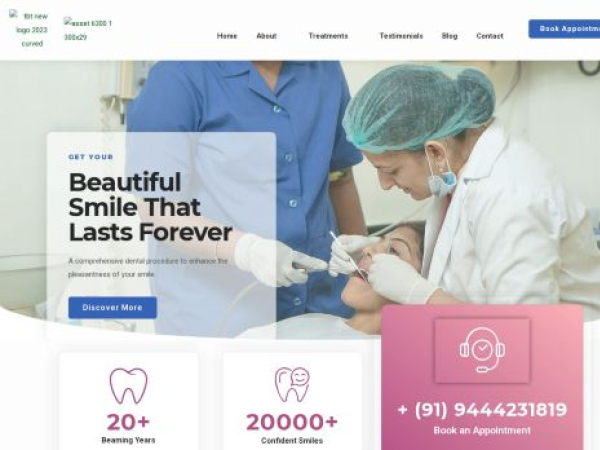Click the broken asset image beside logo
600x450 pixels.
[88, 30]
